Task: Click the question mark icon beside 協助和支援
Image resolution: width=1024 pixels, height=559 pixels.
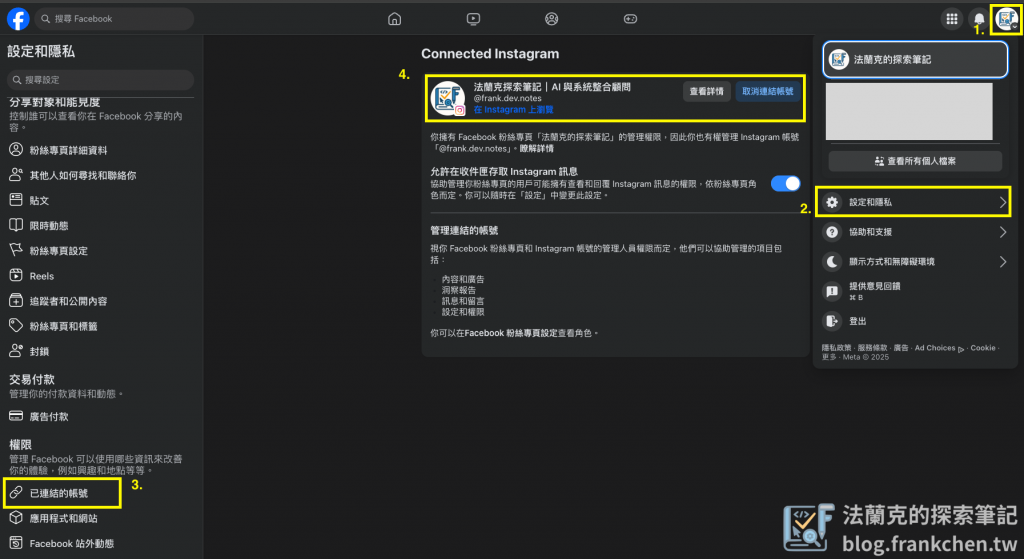Action: pos(832,232)
